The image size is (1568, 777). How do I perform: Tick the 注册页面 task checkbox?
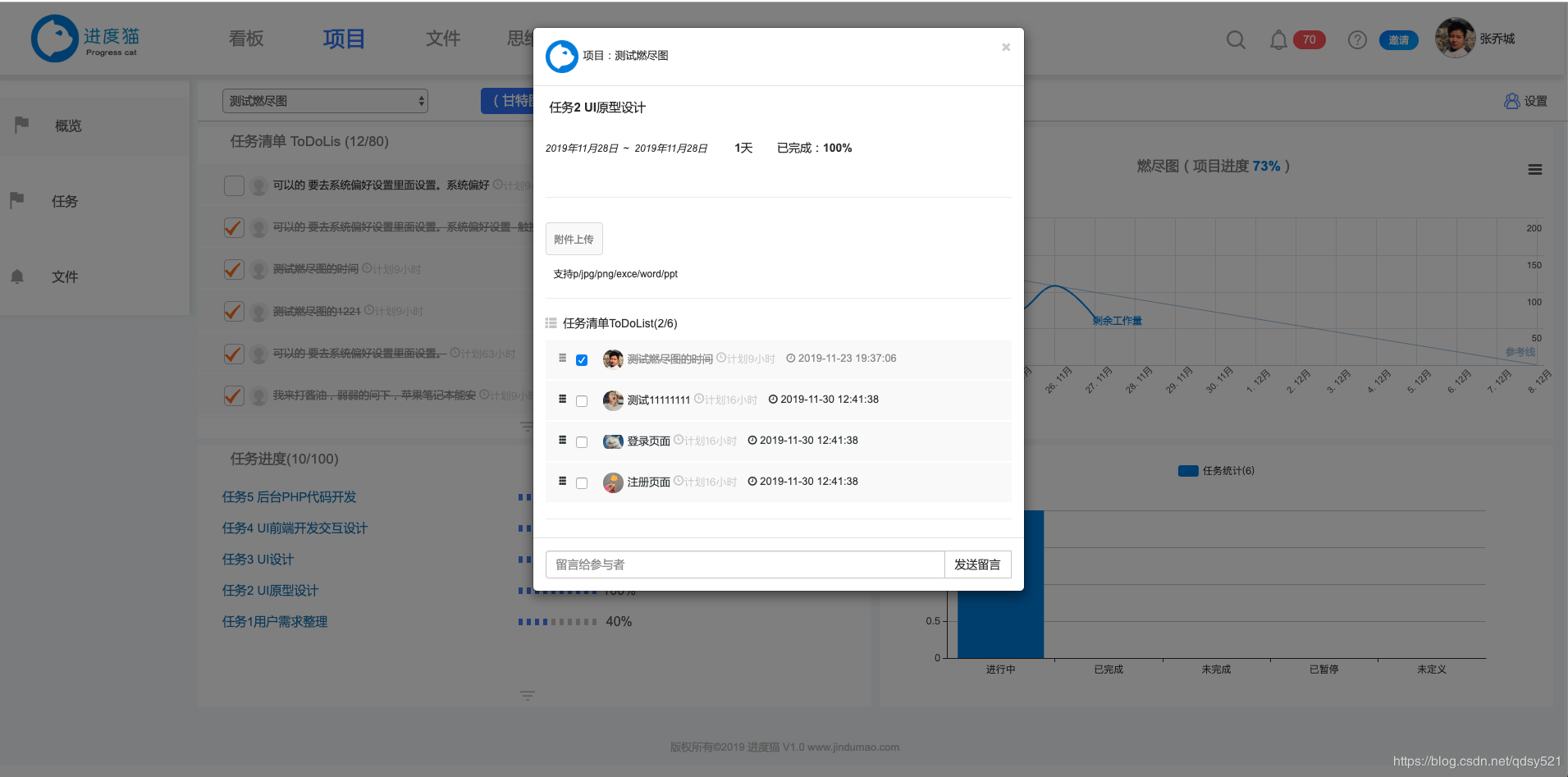coord(582,483)
